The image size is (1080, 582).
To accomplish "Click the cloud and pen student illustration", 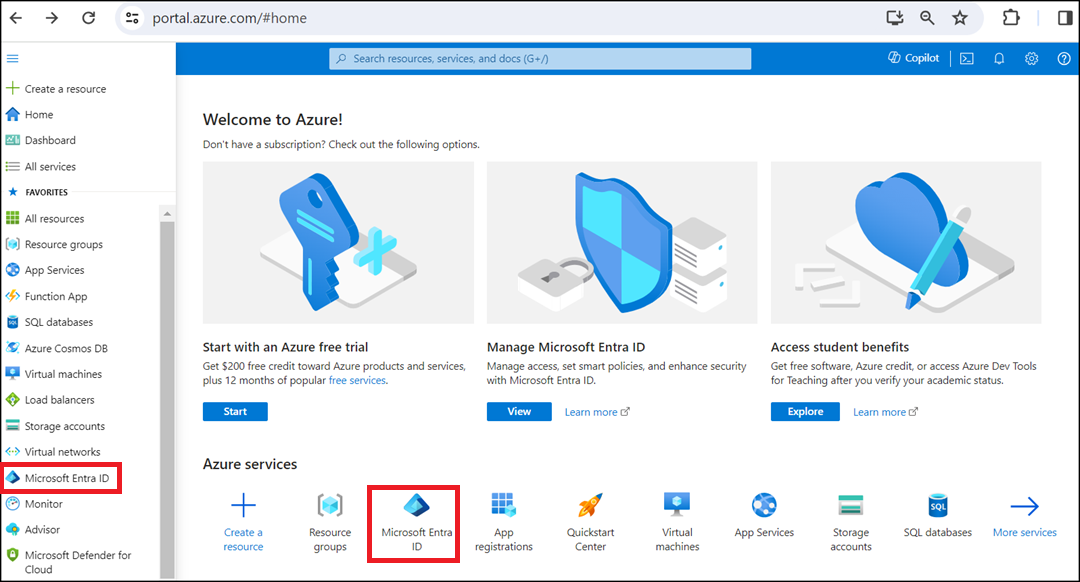I will click(906, 242).
